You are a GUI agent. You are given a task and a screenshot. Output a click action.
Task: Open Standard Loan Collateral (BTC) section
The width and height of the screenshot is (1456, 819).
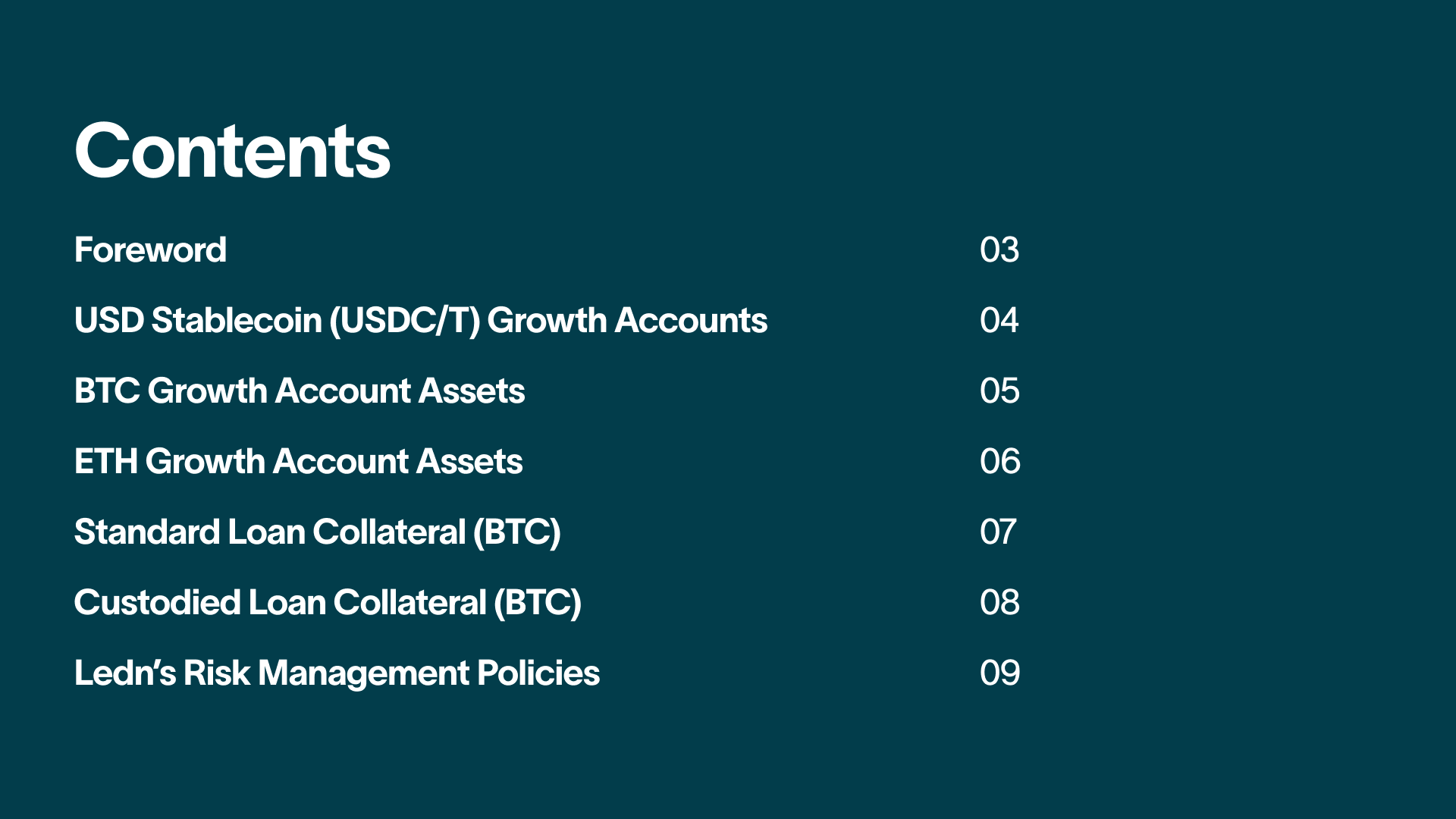317,532
